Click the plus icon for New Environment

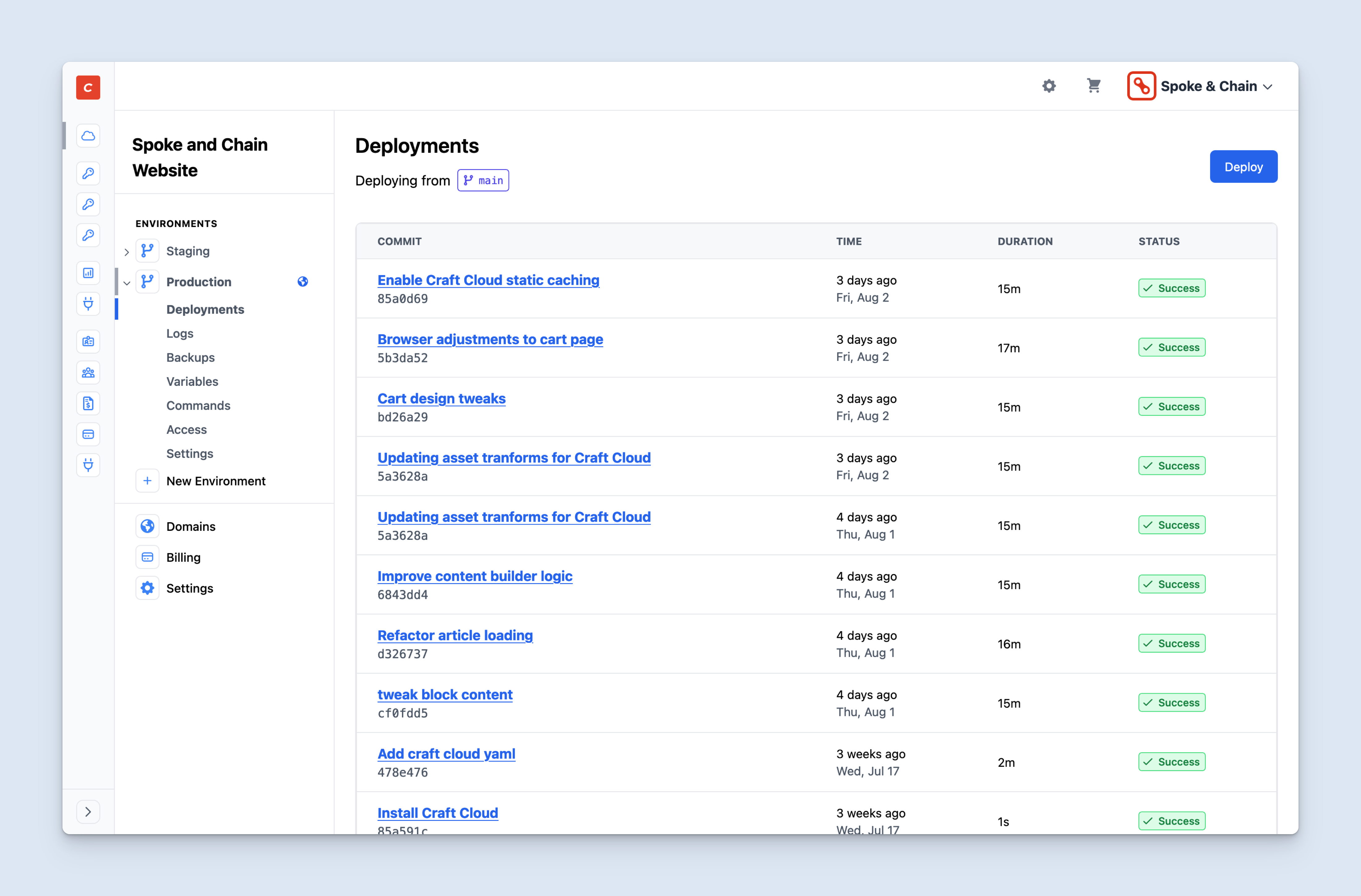pos(148,481)
